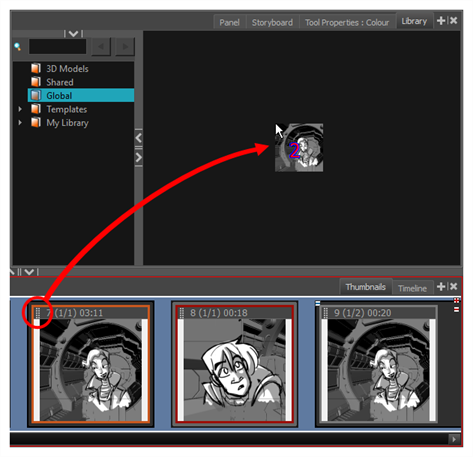Viewport: 473px width, 457px height.
Task: Click the 3D Models folder icon
Action: 36,68
